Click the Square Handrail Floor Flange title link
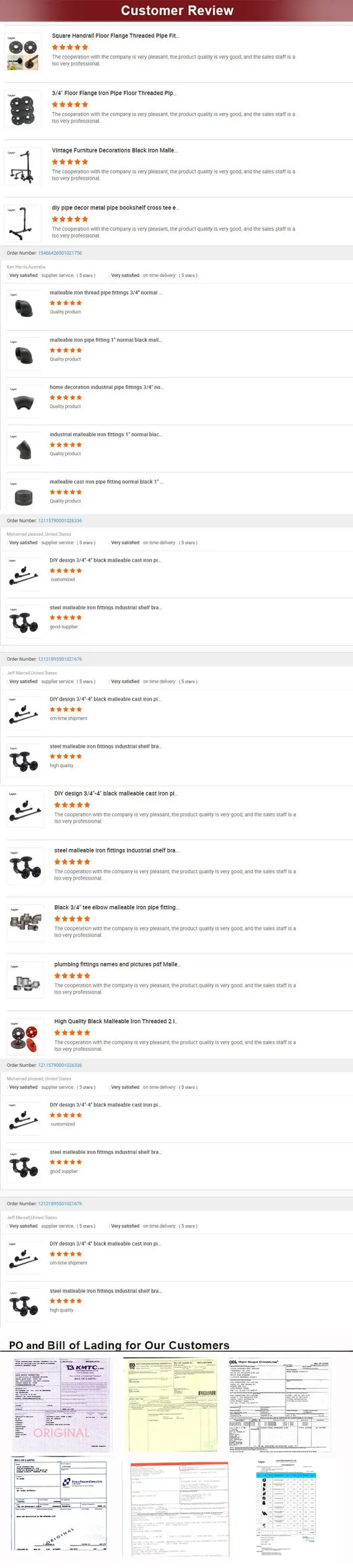This screenshot has width=353, height=1568. pos(115,36)
